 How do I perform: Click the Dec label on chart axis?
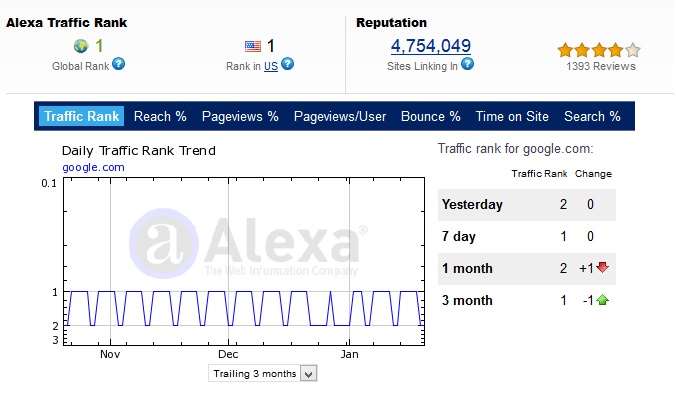[x=228, y=354]
